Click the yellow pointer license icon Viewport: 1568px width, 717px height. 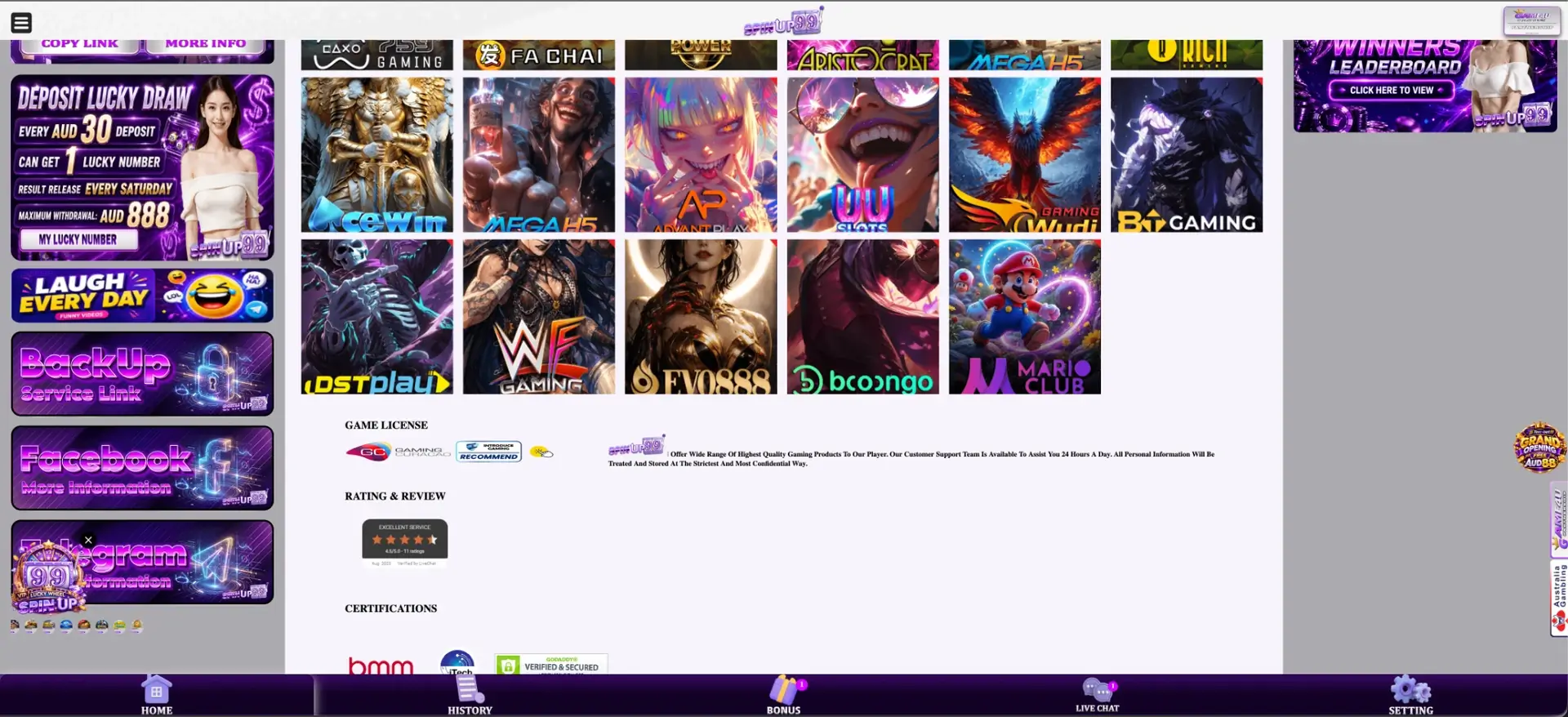[x=541, y=452]
